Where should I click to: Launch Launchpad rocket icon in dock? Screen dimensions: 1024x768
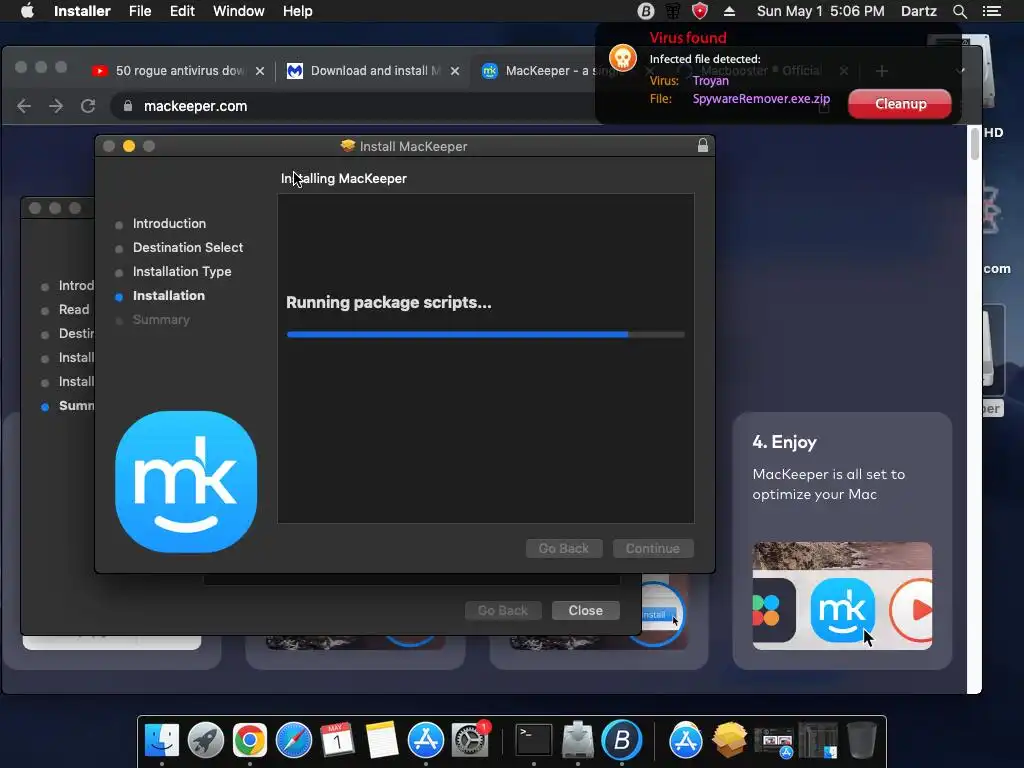coord(206,740)
